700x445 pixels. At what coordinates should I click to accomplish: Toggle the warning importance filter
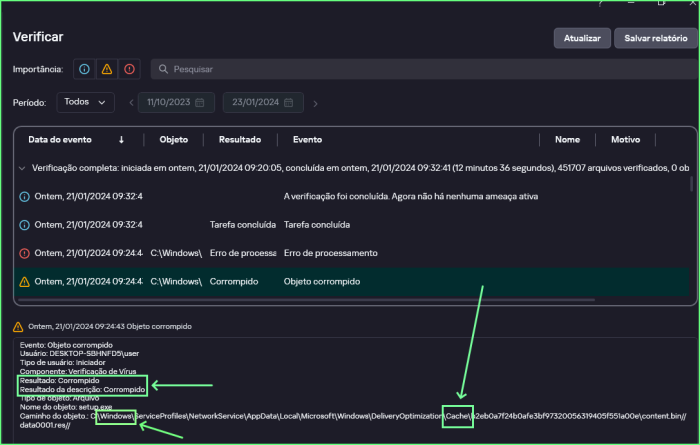pos(107,69)
